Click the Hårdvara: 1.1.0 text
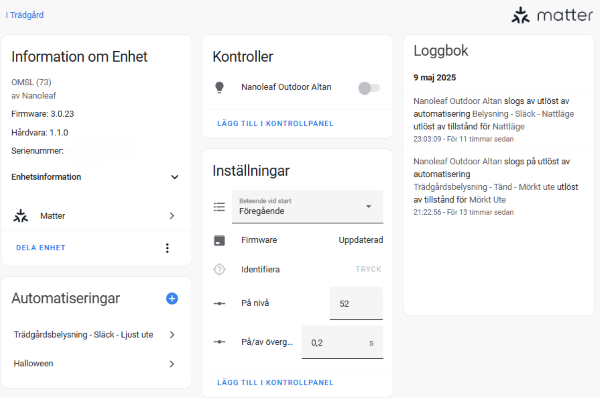 (x=40, y=132)
